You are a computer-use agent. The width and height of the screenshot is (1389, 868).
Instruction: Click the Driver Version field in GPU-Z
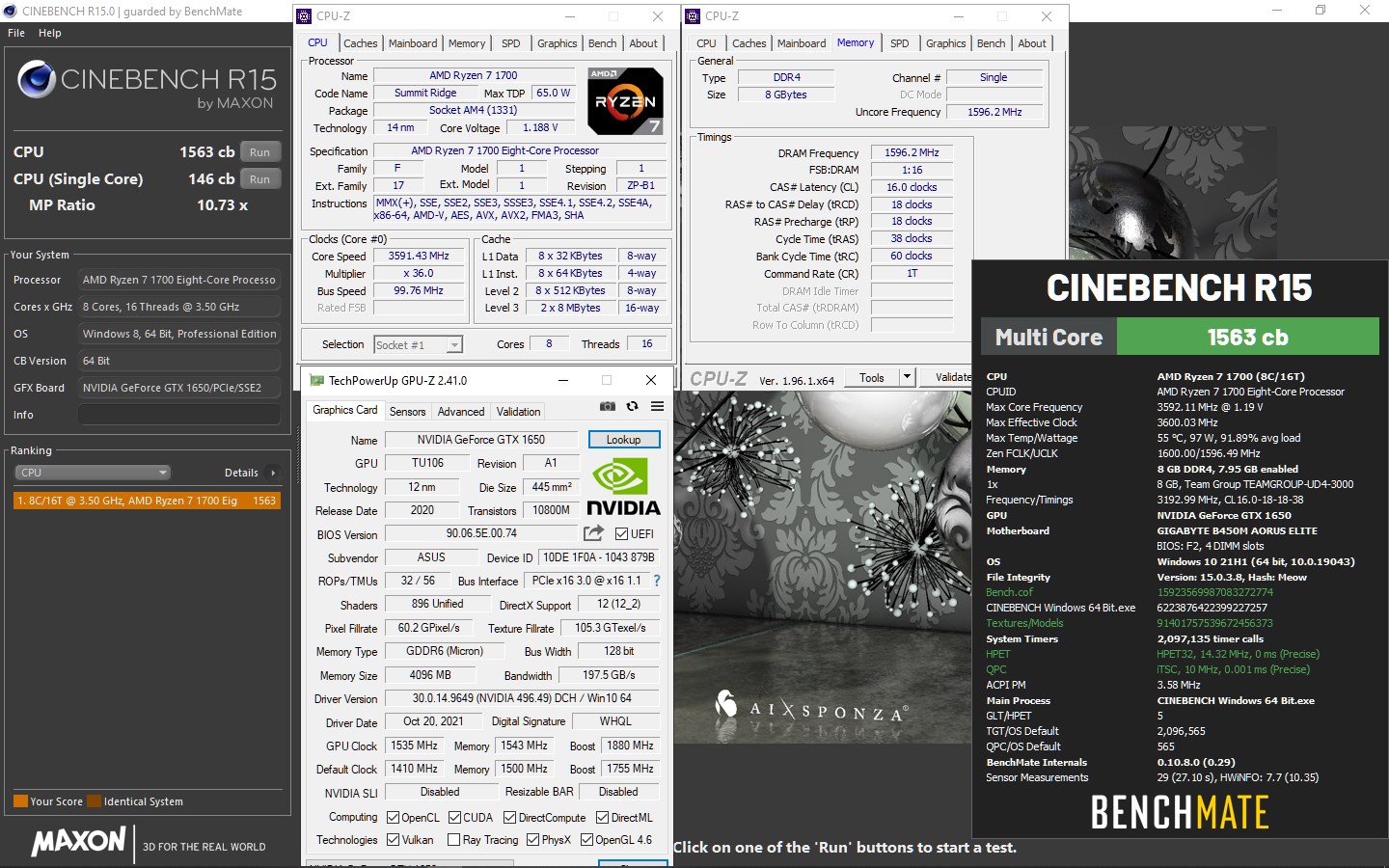(522, 698)
